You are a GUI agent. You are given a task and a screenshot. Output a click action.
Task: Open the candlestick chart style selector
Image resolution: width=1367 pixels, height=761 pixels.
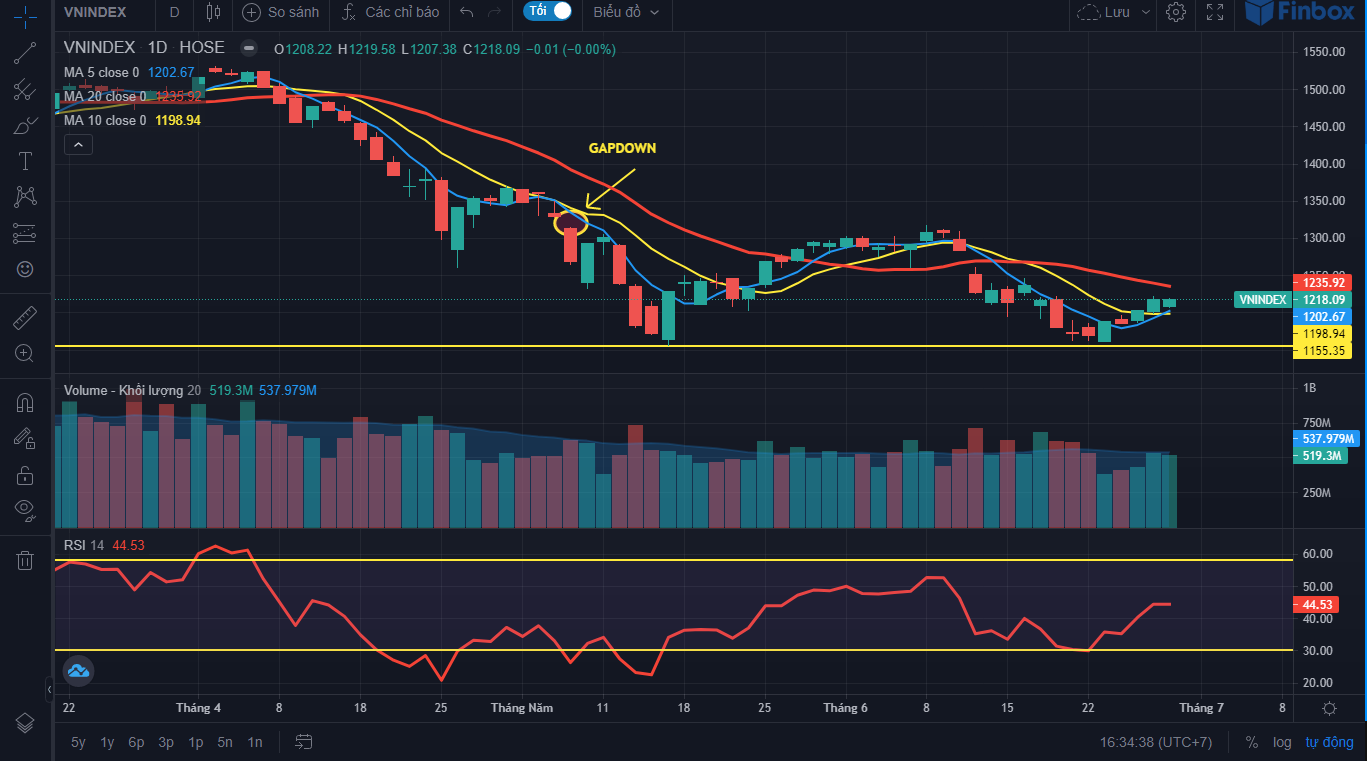(212, 13)
